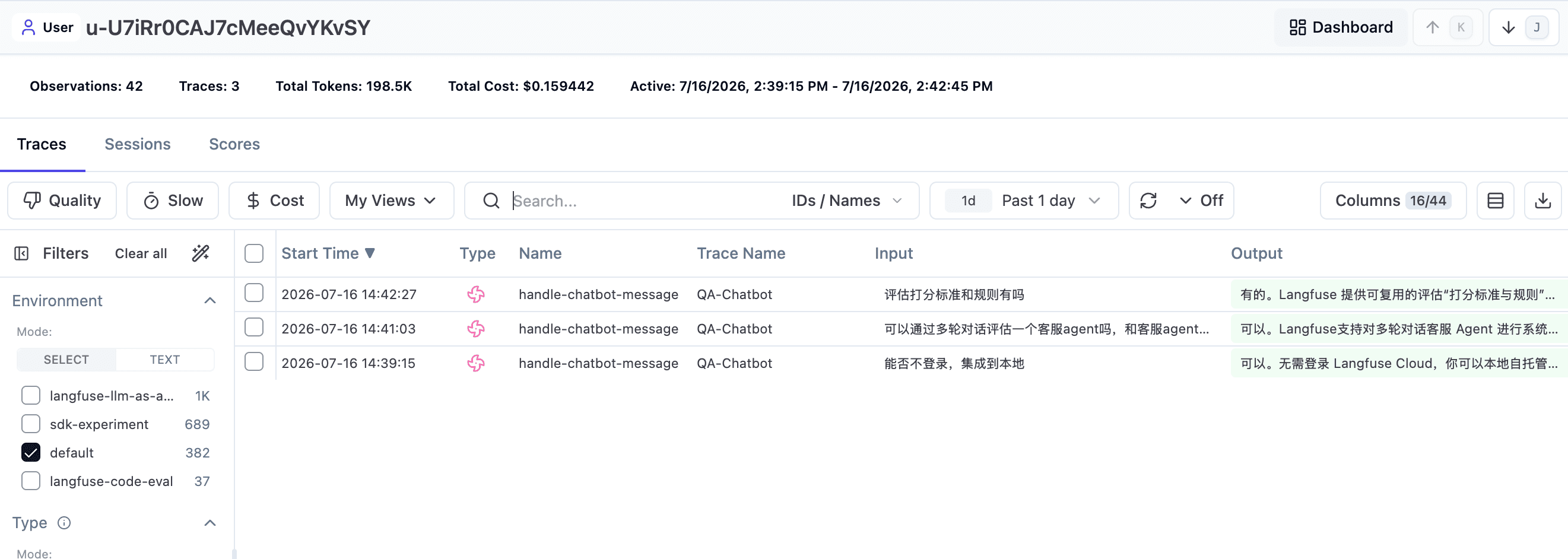Screen dimensions: 1568x559
Task: Open the Columns 16/44 selector
Action: tap(1393, 201)
